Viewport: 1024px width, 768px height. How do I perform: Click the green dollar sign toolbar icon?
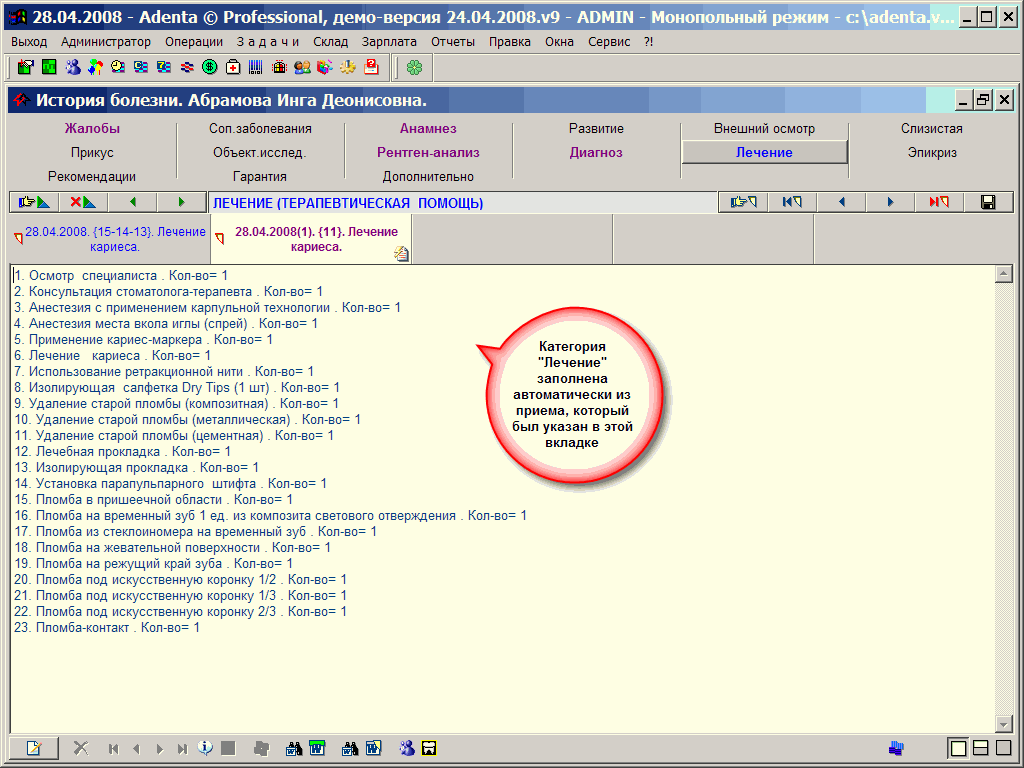[x=210, y=67]
